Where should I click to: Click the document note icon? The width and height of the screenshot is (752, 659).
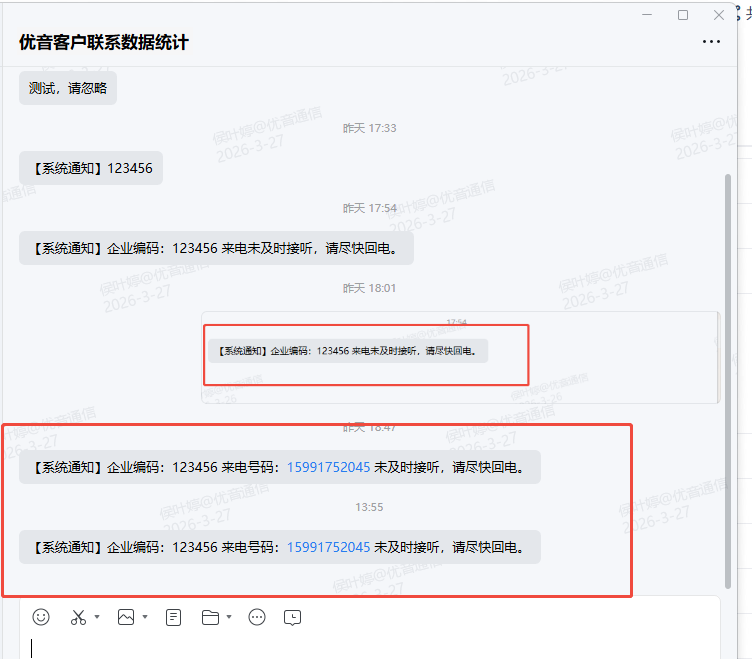click(x=174, y=617)
